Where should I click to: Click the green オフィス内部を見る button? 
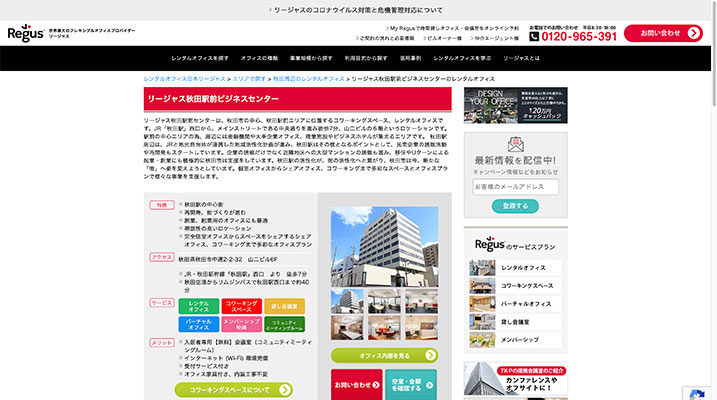pyautogui.click(x=384, y=355)
